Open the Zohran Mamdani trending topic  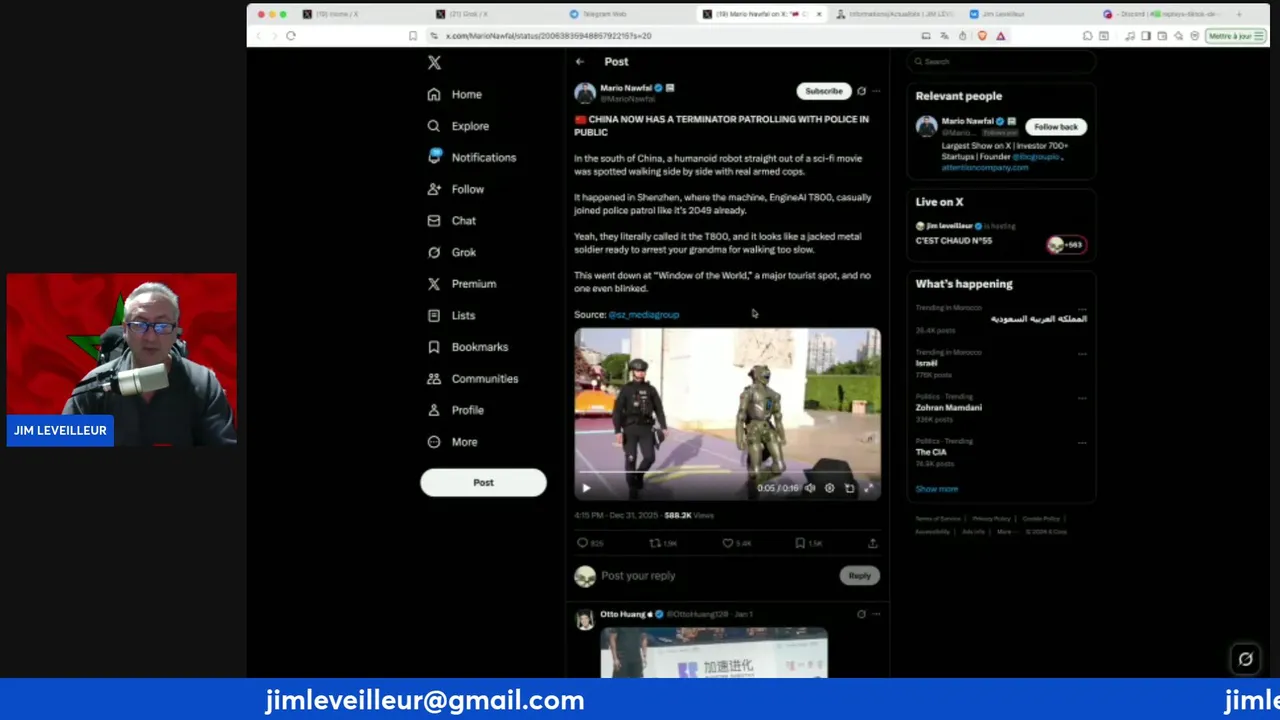pos(949,407)
